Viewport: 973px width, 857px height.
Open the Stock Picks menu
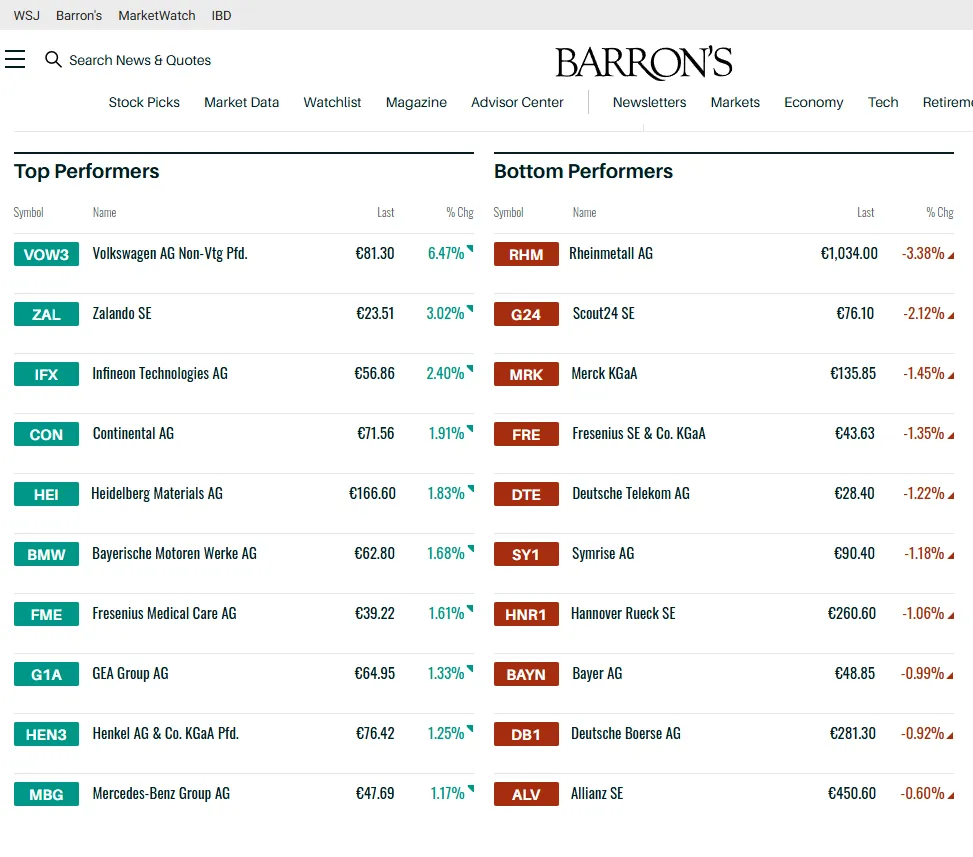point(144,102)
